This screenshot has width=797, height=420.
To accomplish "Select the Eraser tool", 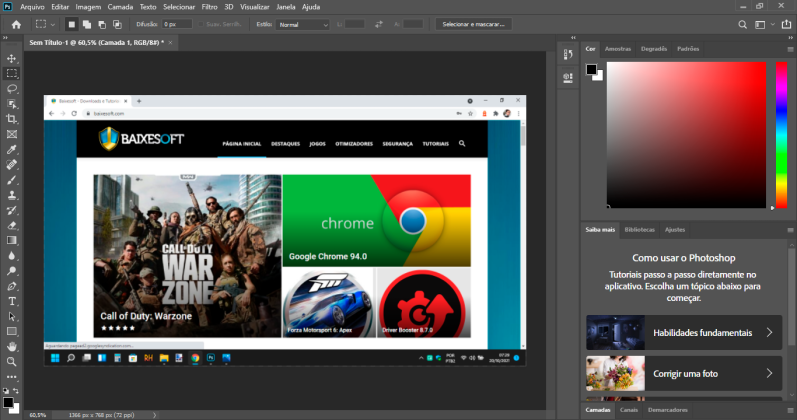I will (12, 225).
